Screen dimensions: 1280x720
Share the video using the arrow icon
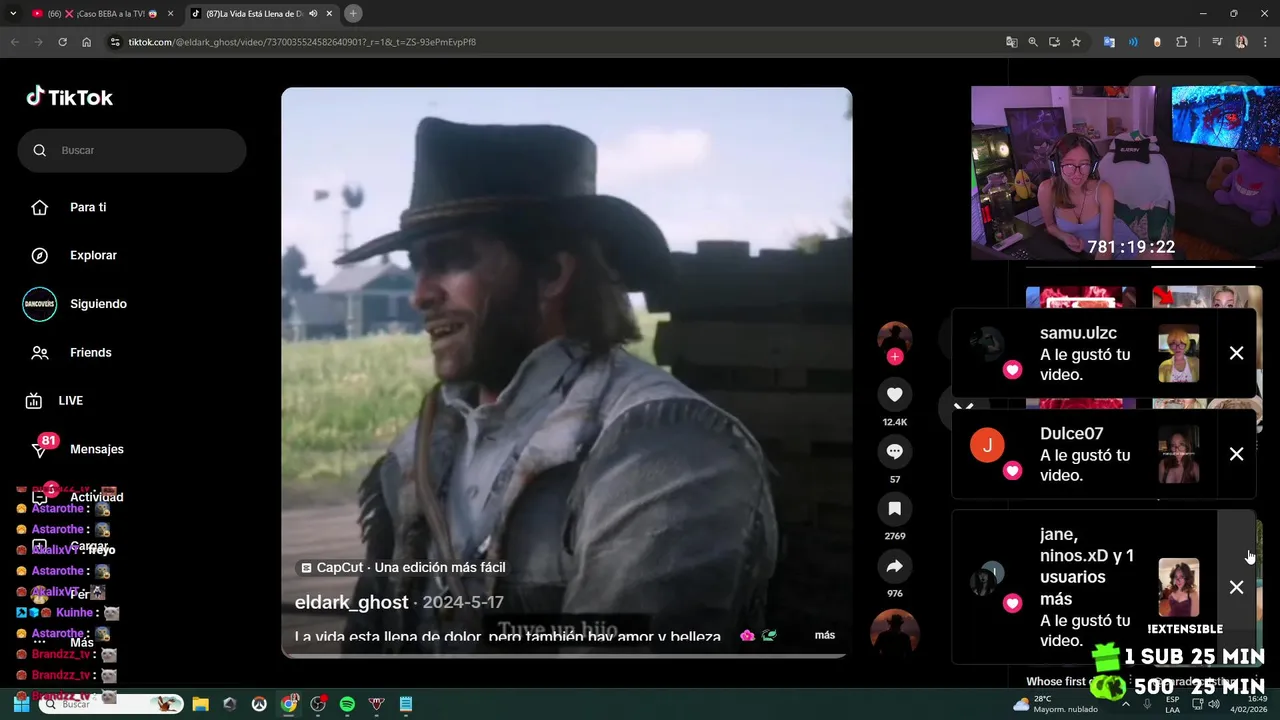[x=894, y=567]
